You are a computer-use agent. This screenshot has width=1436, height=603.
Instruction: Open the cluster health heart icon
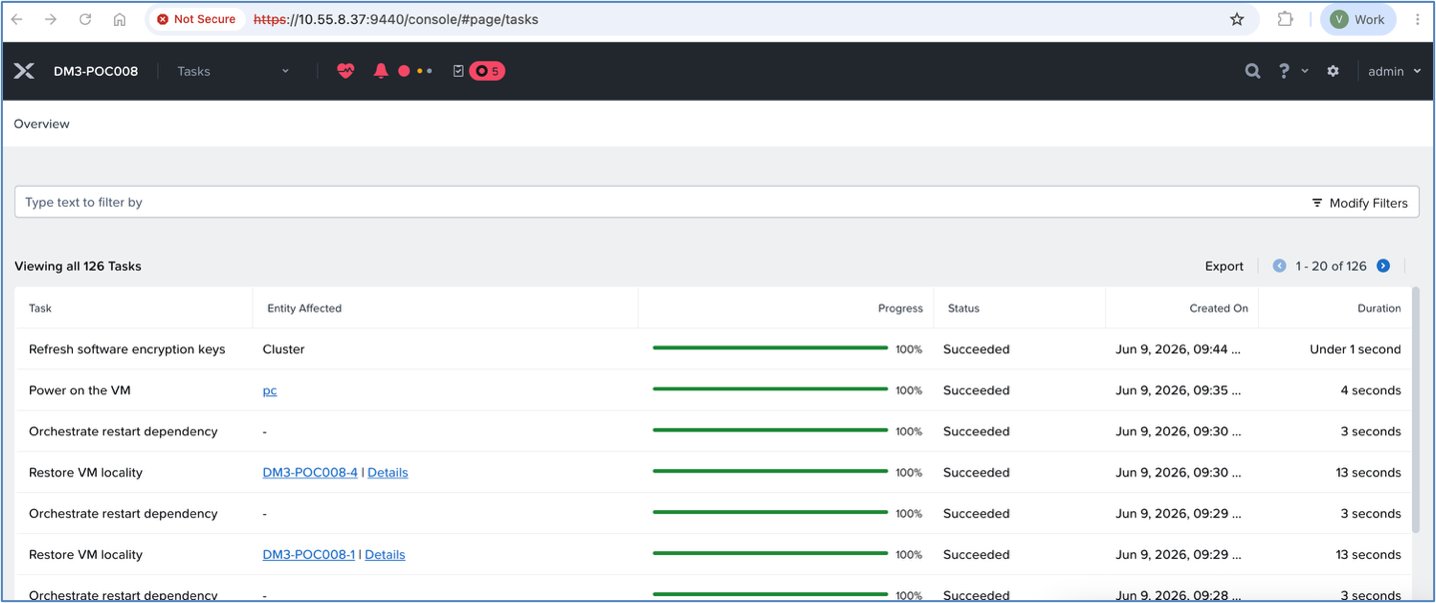click(x=346, y=71)
